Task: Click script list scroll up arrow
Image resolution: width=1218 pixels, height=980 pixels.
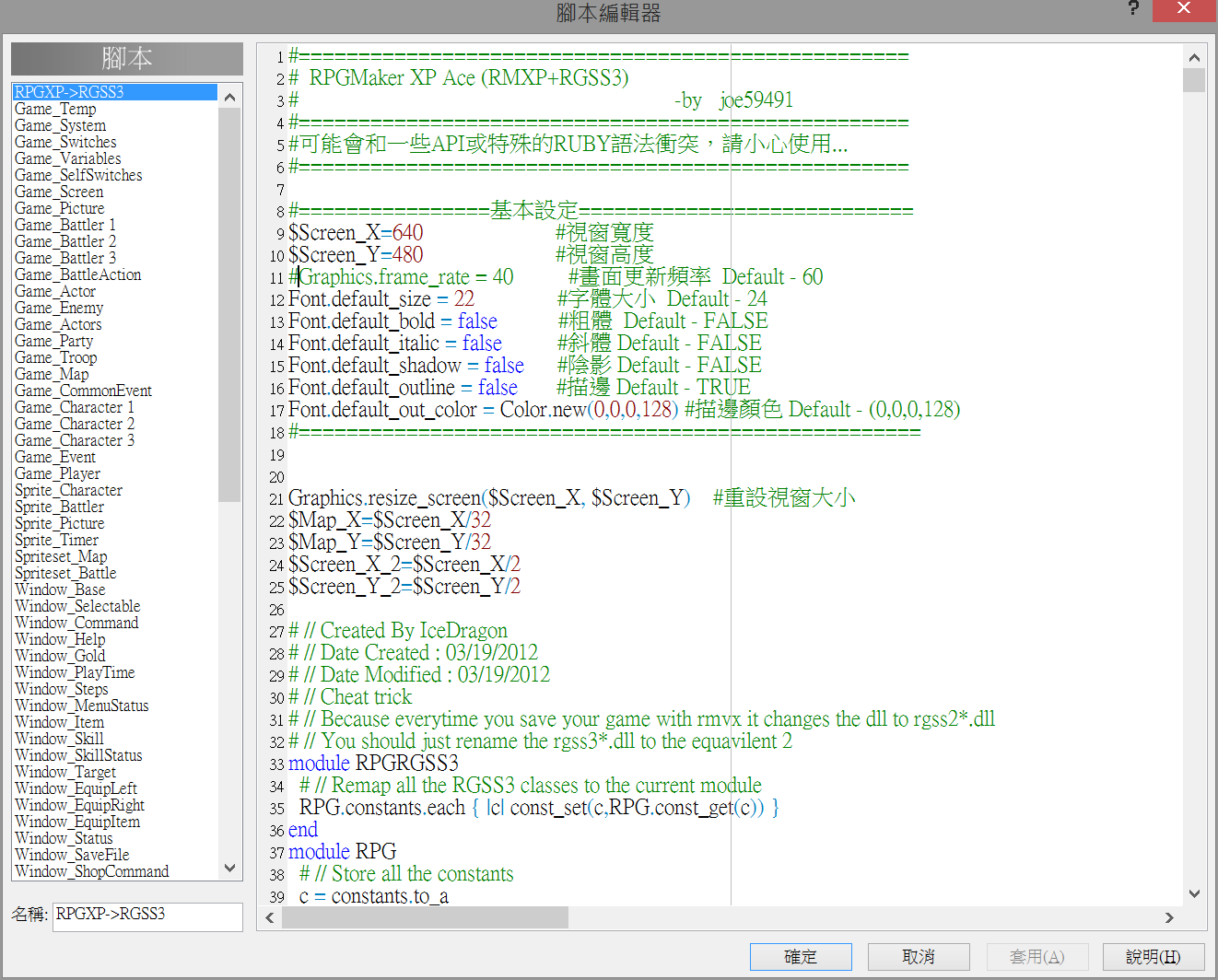Action: (x=229, y=97)
